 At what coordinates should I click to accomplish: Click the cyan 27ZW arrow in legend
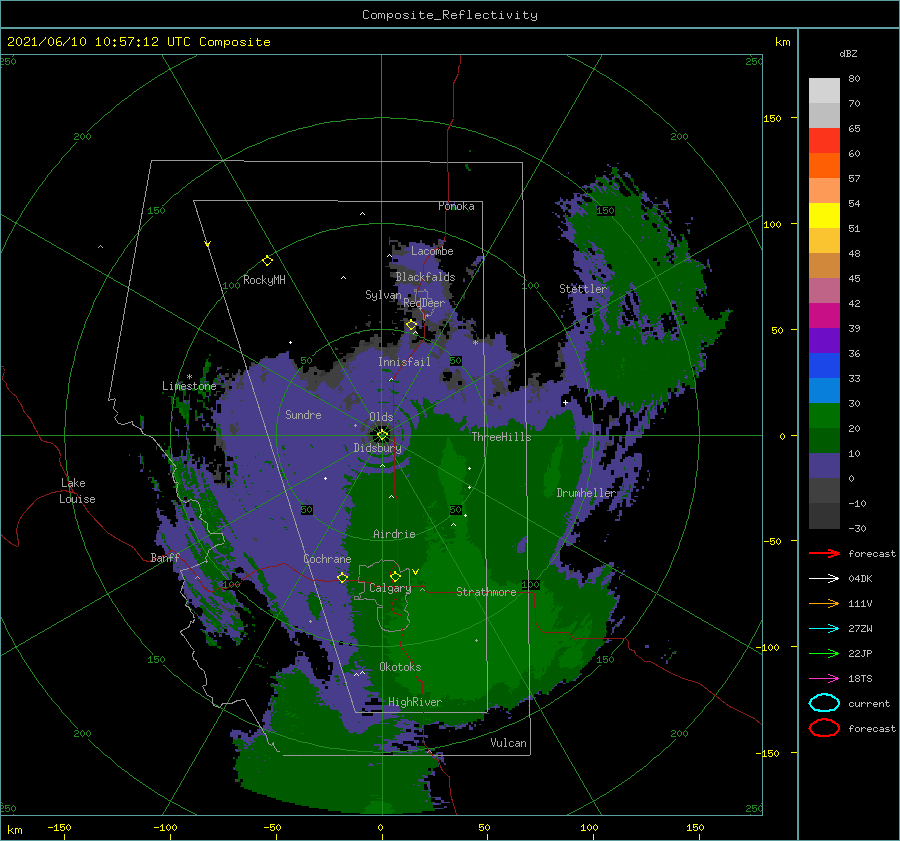click(x=824, y=629)
